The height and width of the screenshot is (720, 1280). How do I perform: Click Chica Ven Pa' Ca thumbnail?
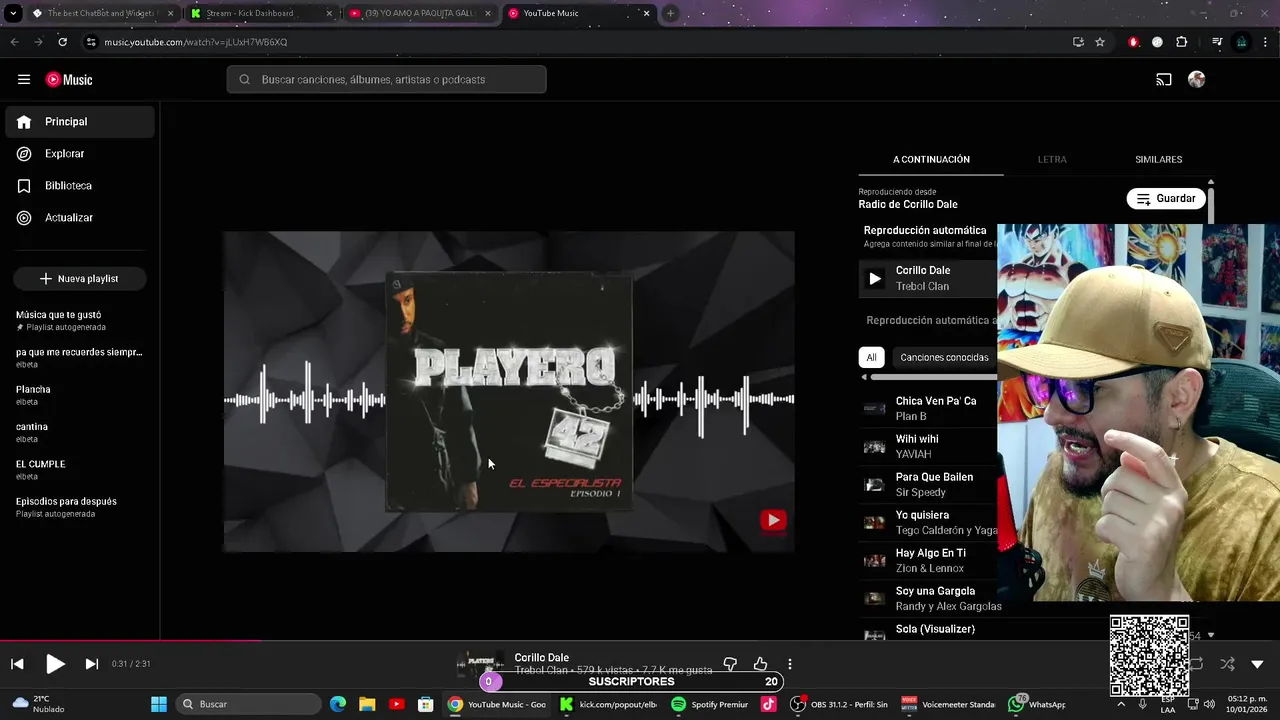click(875, 409)
